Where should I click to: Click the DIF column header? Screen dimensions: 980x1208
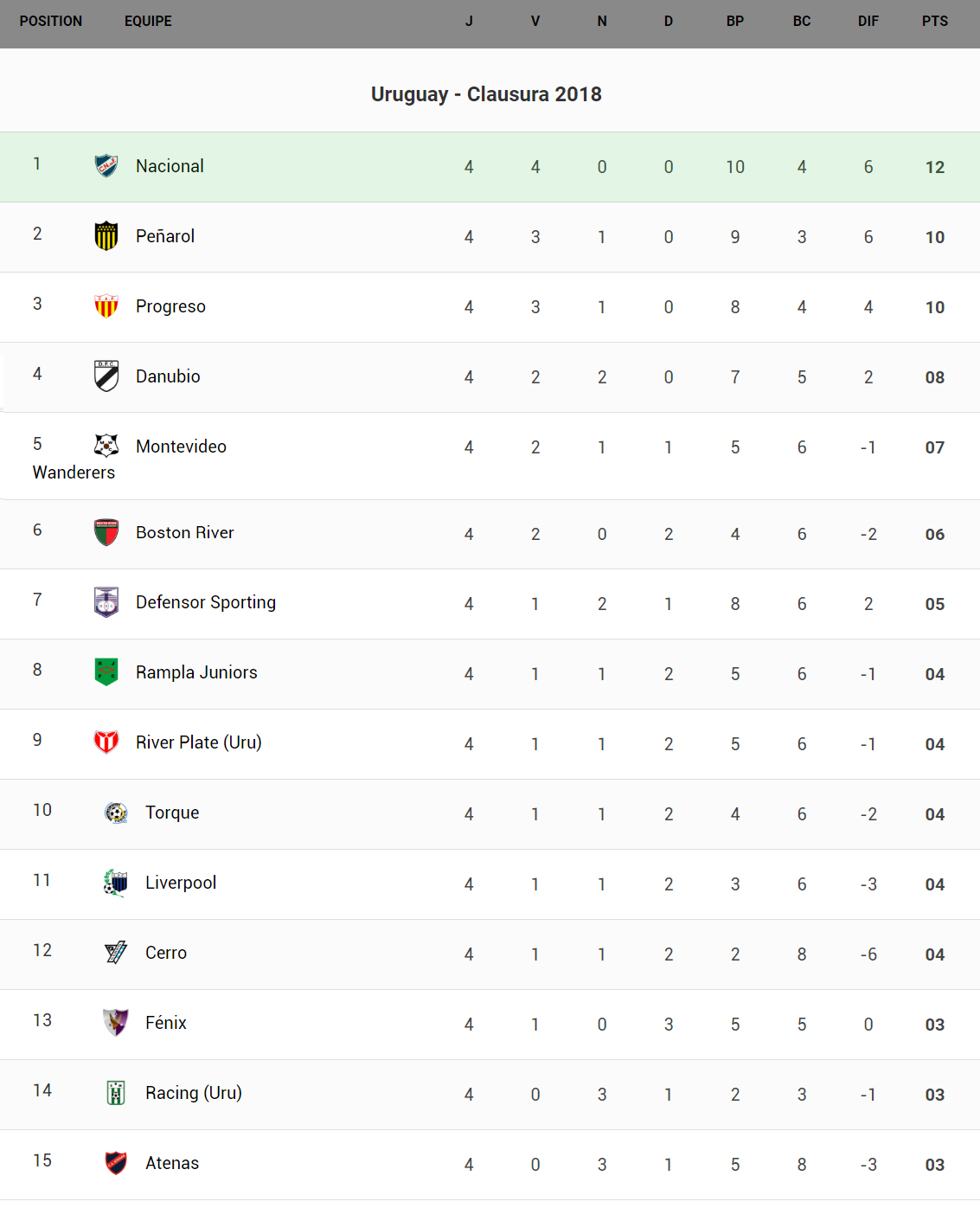pos(868,22)
